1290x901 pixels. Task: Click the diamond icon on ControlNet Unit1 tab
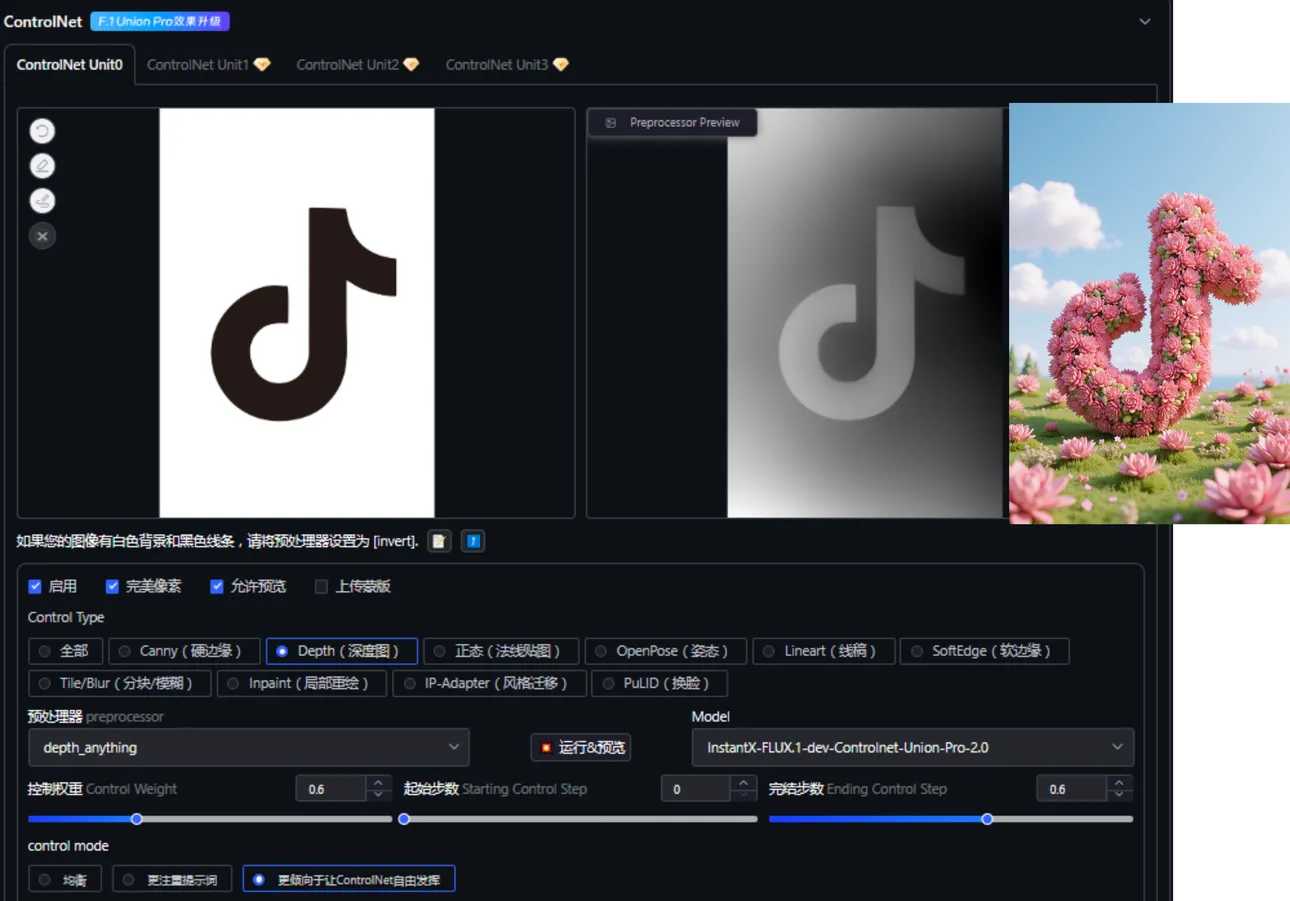pyautogui.click(x=262, y=64)
